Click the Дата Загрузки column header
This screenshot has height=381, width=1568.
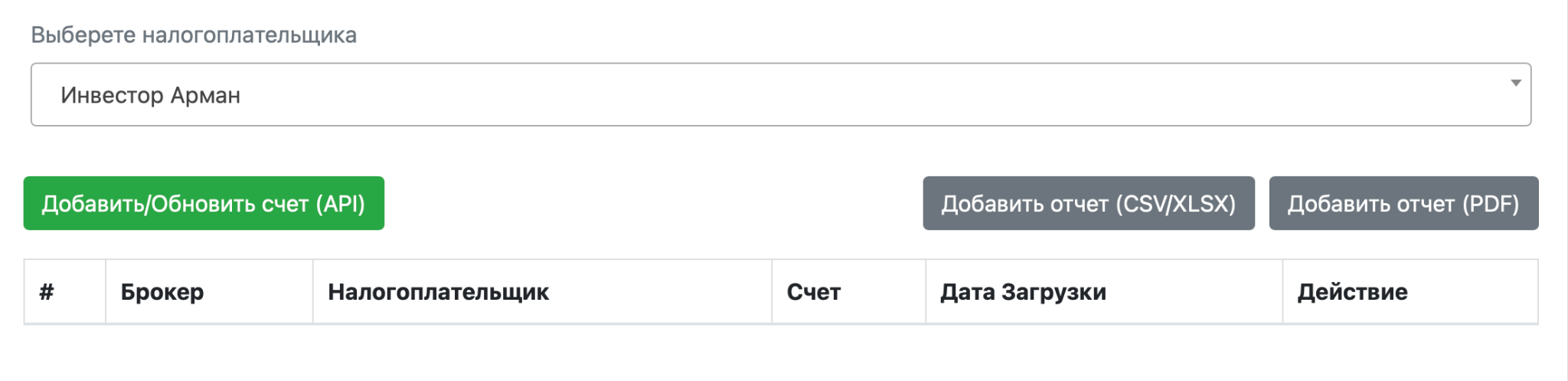click(1023, 292)
